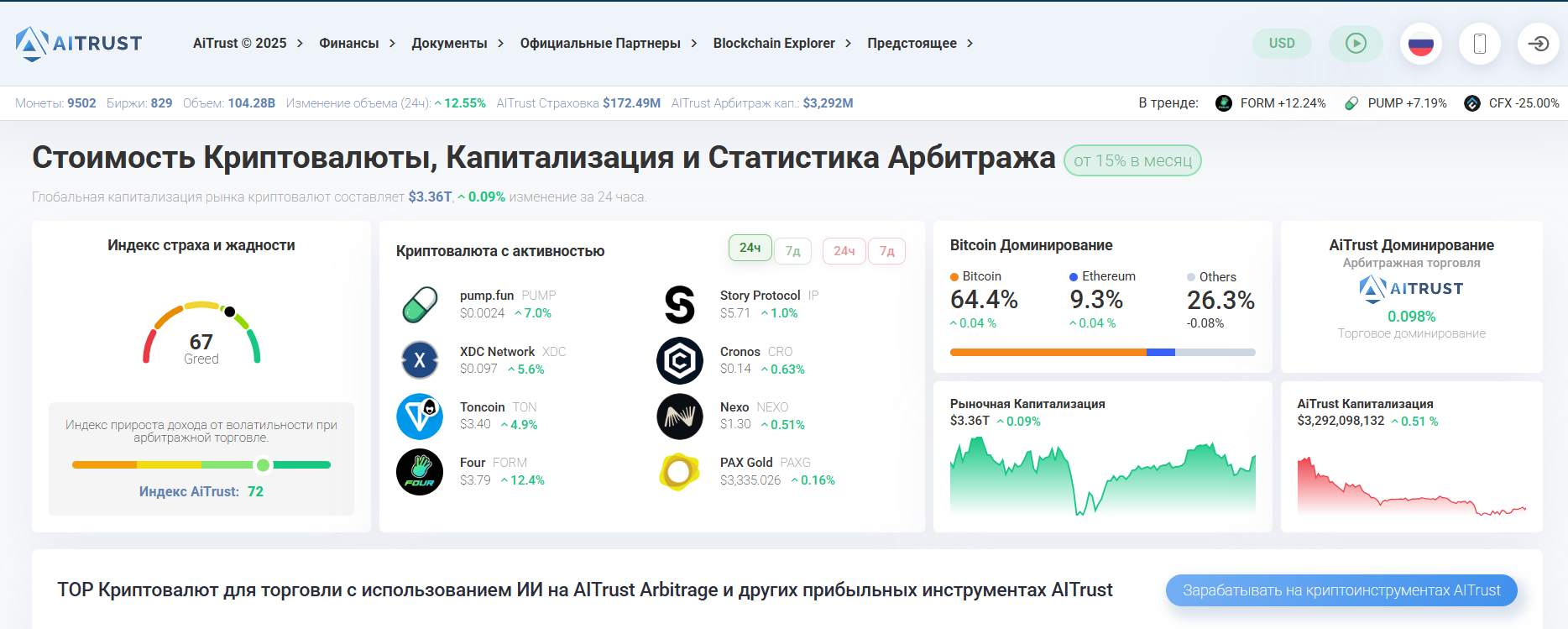Select the Russian flag language icon
This screenshot has width=1568, height=629.
click(x=1421, y=44)
